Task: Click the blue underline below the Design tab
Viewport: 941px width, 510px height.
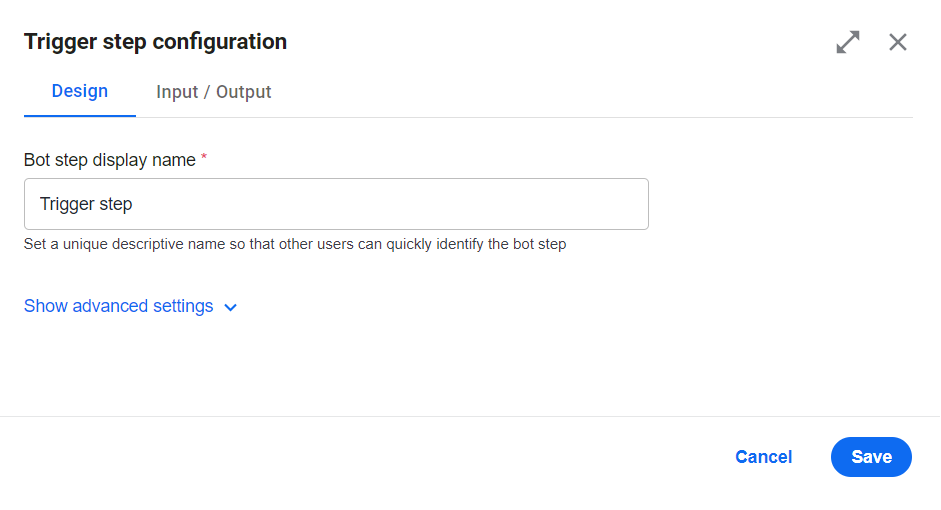Action: [x=80, y=116]
